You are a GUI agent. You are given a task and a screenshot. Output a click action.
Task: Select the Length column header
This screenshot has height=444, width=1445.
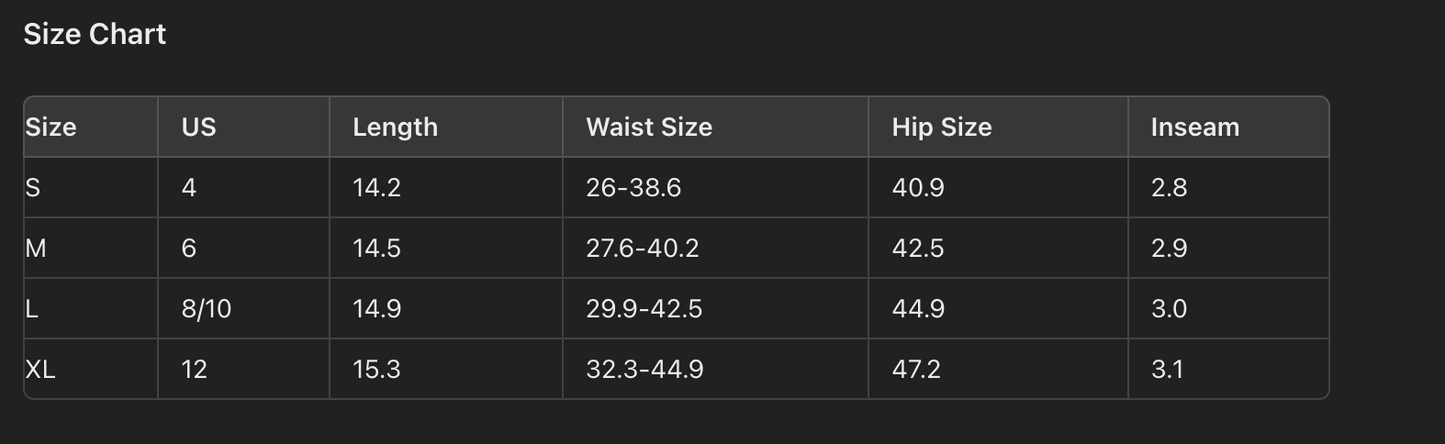click(x=395, y=127)
